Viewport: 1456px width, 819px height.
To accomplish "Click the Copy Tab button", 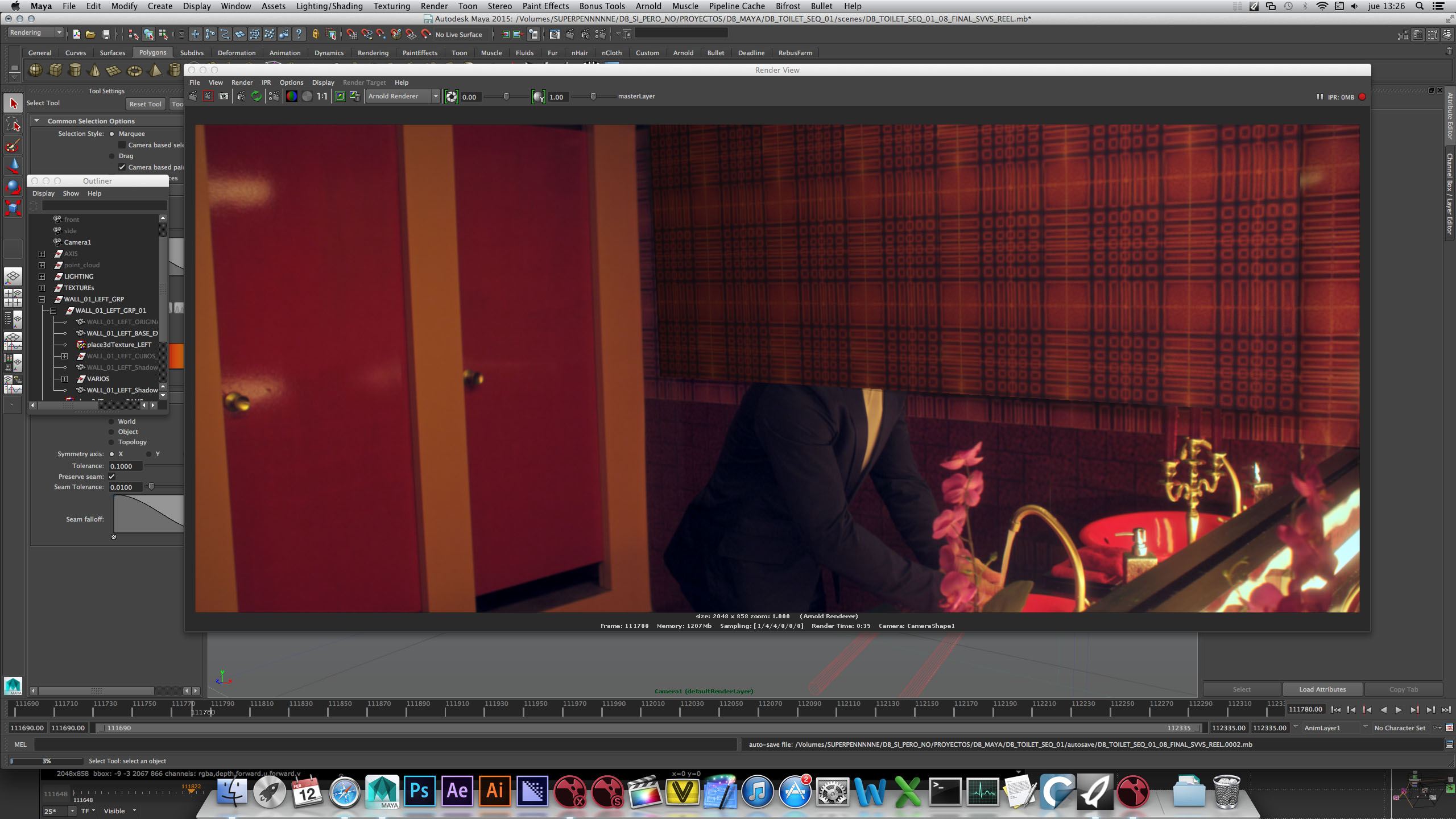I will 1404,689.
